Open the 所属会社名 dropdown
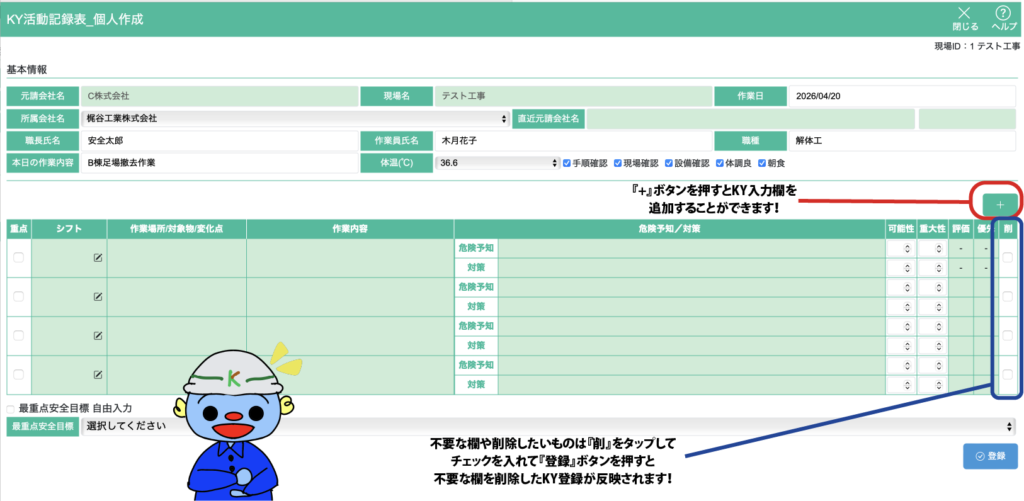Screen dimensions: 1024x501 coord(296,118)
